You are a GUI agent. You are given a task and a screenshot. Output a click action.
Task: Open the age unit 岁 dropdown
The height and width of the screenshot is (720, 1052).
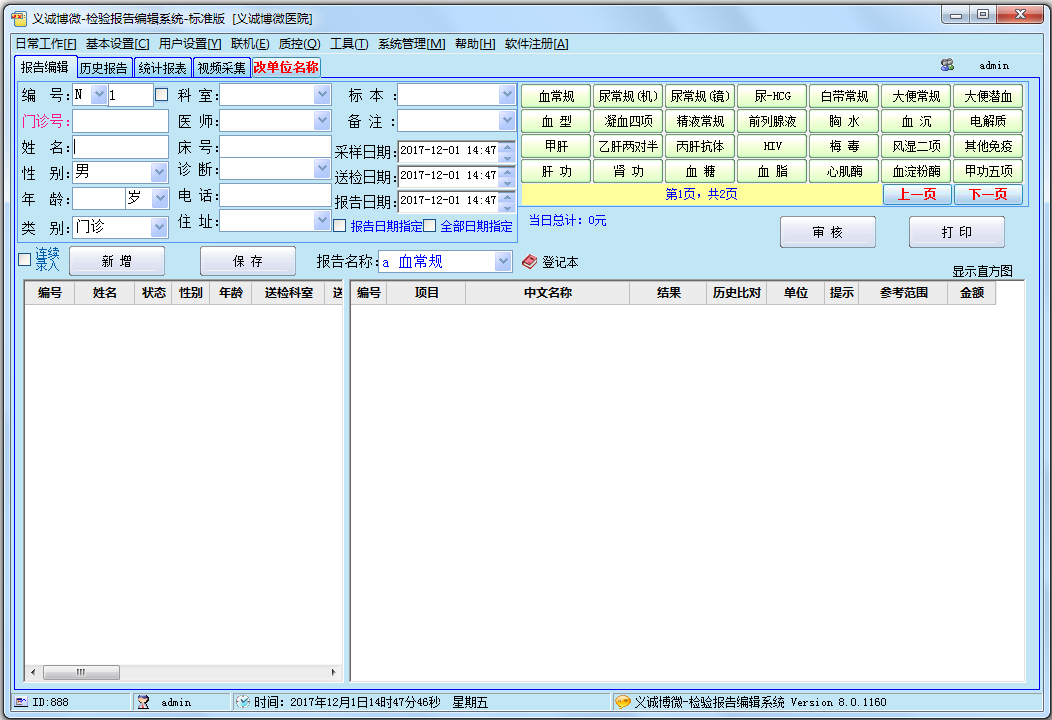(x=160, y=198)
